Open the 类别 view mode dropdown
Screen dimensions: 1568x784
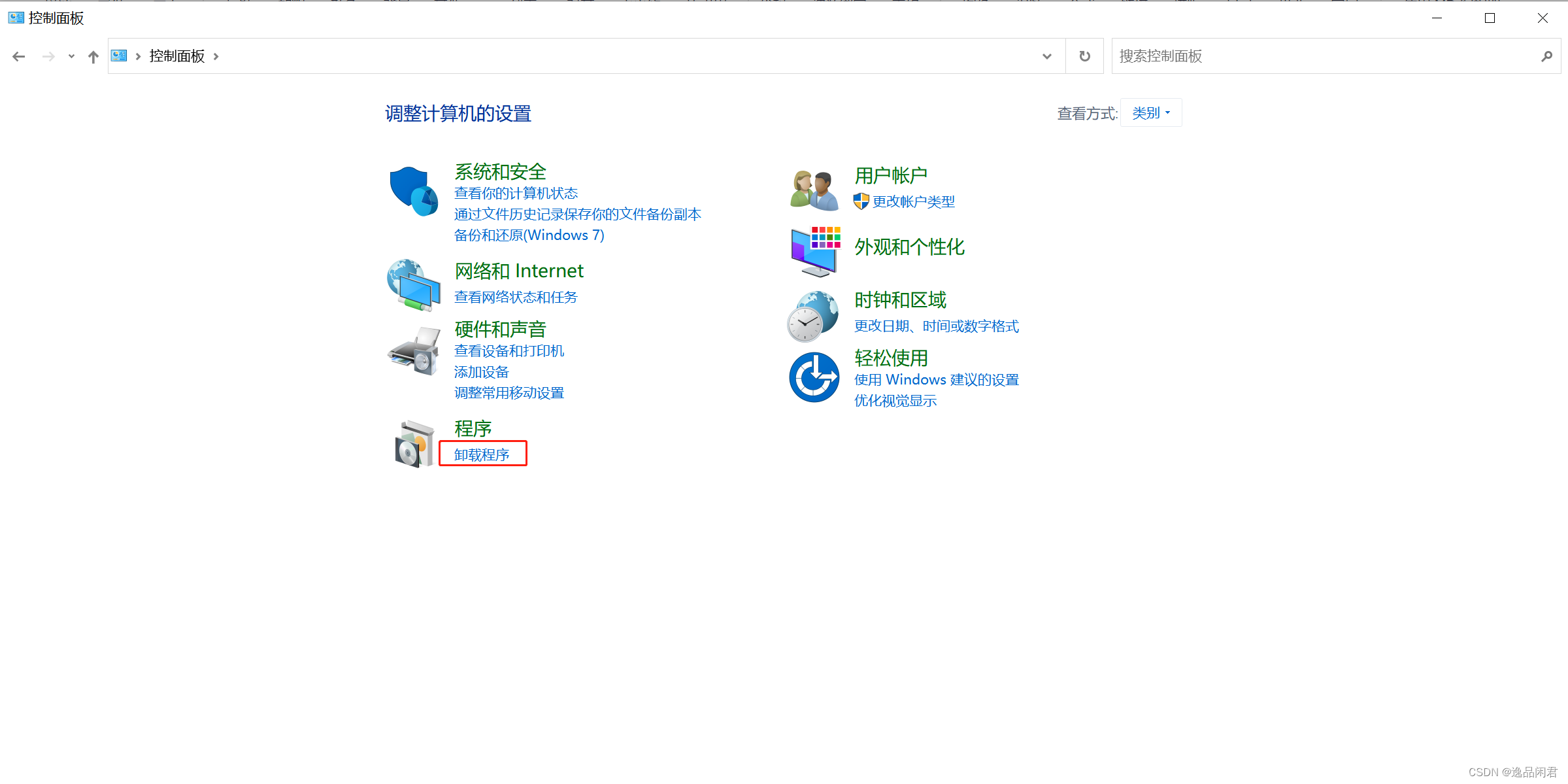click(1150, 113)
